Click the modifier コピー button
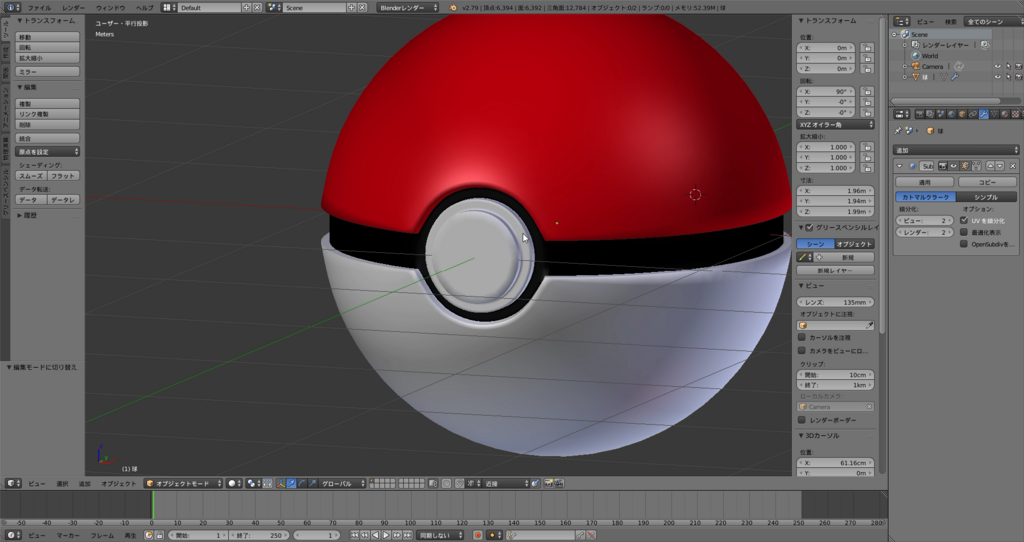 987,182
